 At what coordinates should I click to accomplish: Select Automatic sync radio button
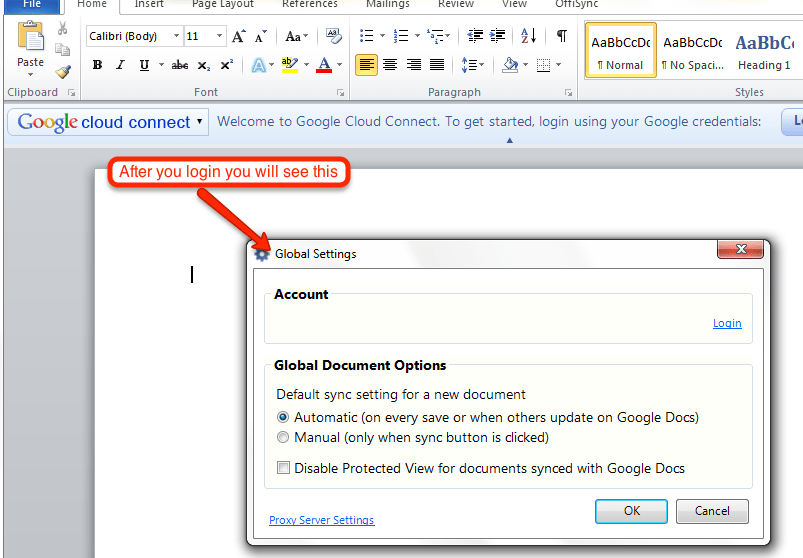283,417
